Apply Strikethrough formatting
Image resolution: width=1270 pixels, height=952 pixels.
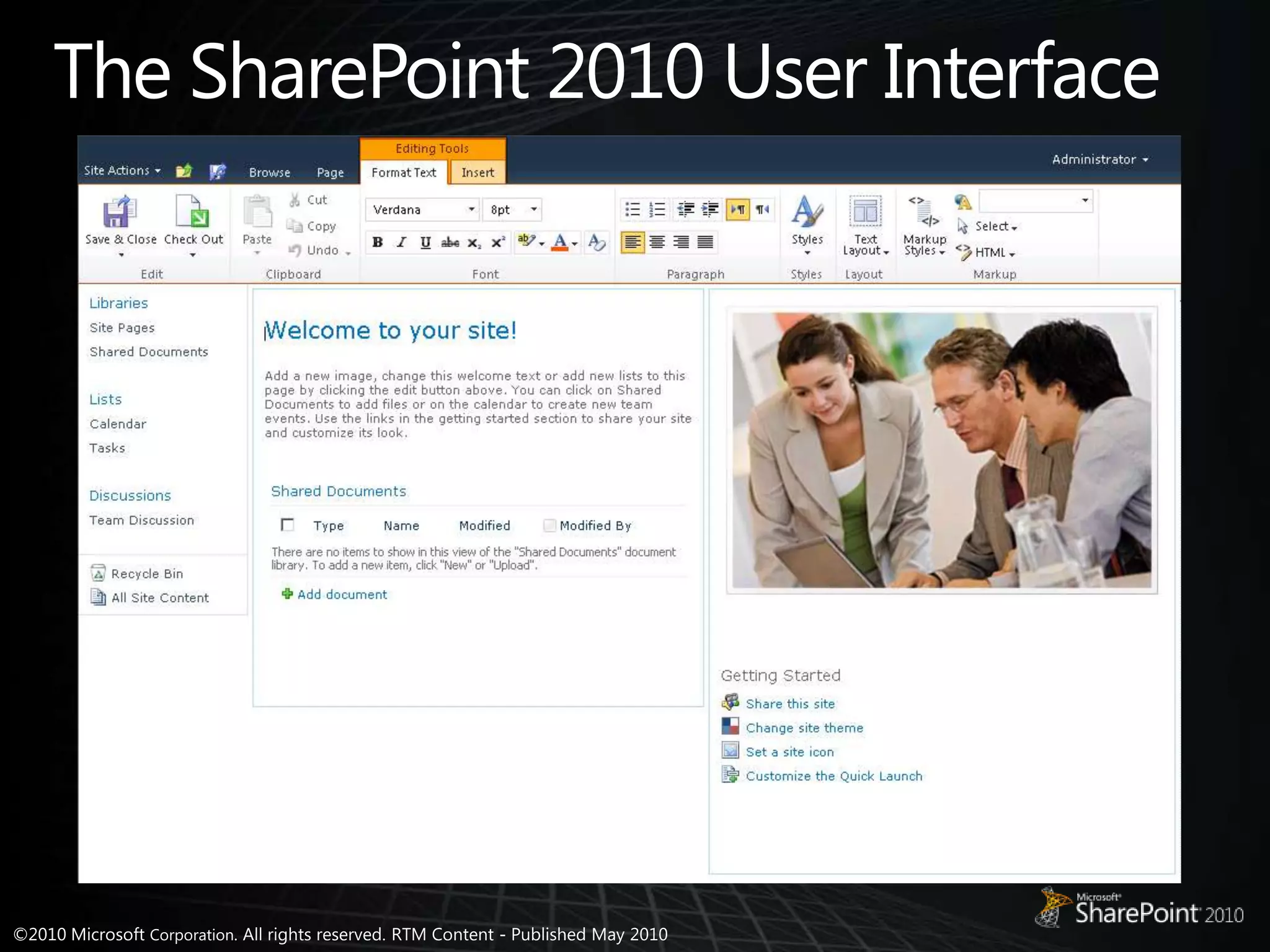pyautogui.click(x=450, y=242)
